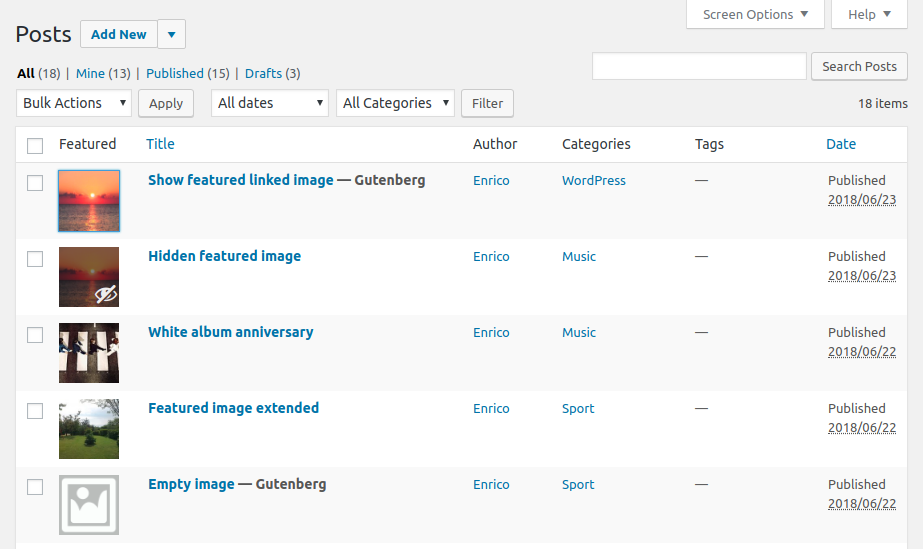Open the Add New dropdown arrow
This screenshot has height=549, width=923.
point(171,34)
